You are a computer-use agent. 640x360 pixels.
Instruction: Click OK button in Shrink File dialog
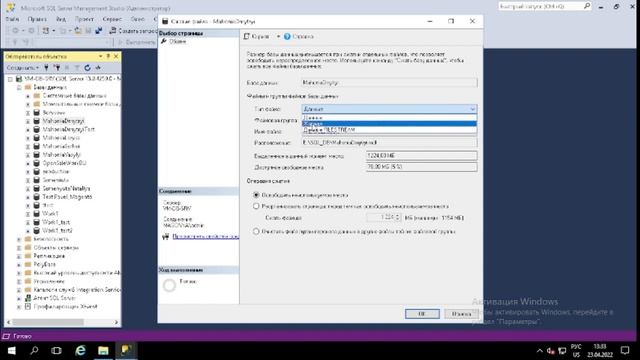(x=422, y=313)
